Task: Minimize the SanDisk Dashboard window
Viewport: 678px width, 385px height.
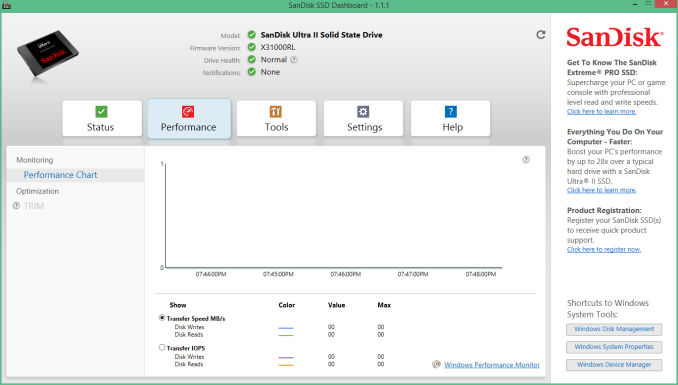Action: (635, 4)
